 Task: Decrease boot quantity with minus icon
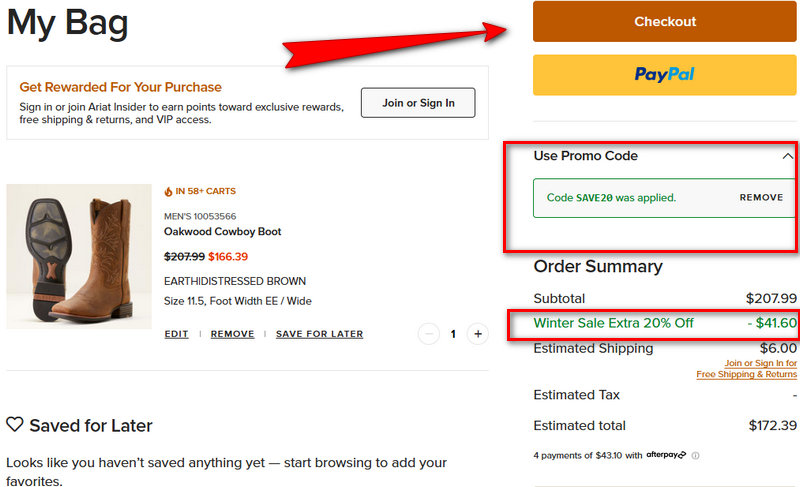[428, 334]
